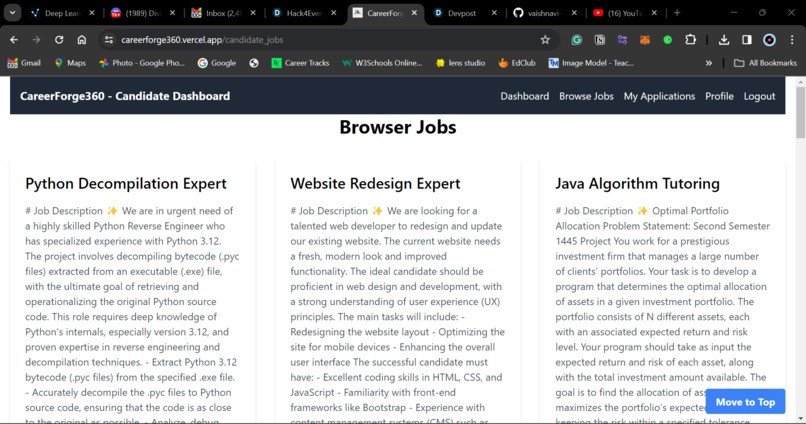
Task: Click the browser forward arrow
Action: tap(36, 40)
